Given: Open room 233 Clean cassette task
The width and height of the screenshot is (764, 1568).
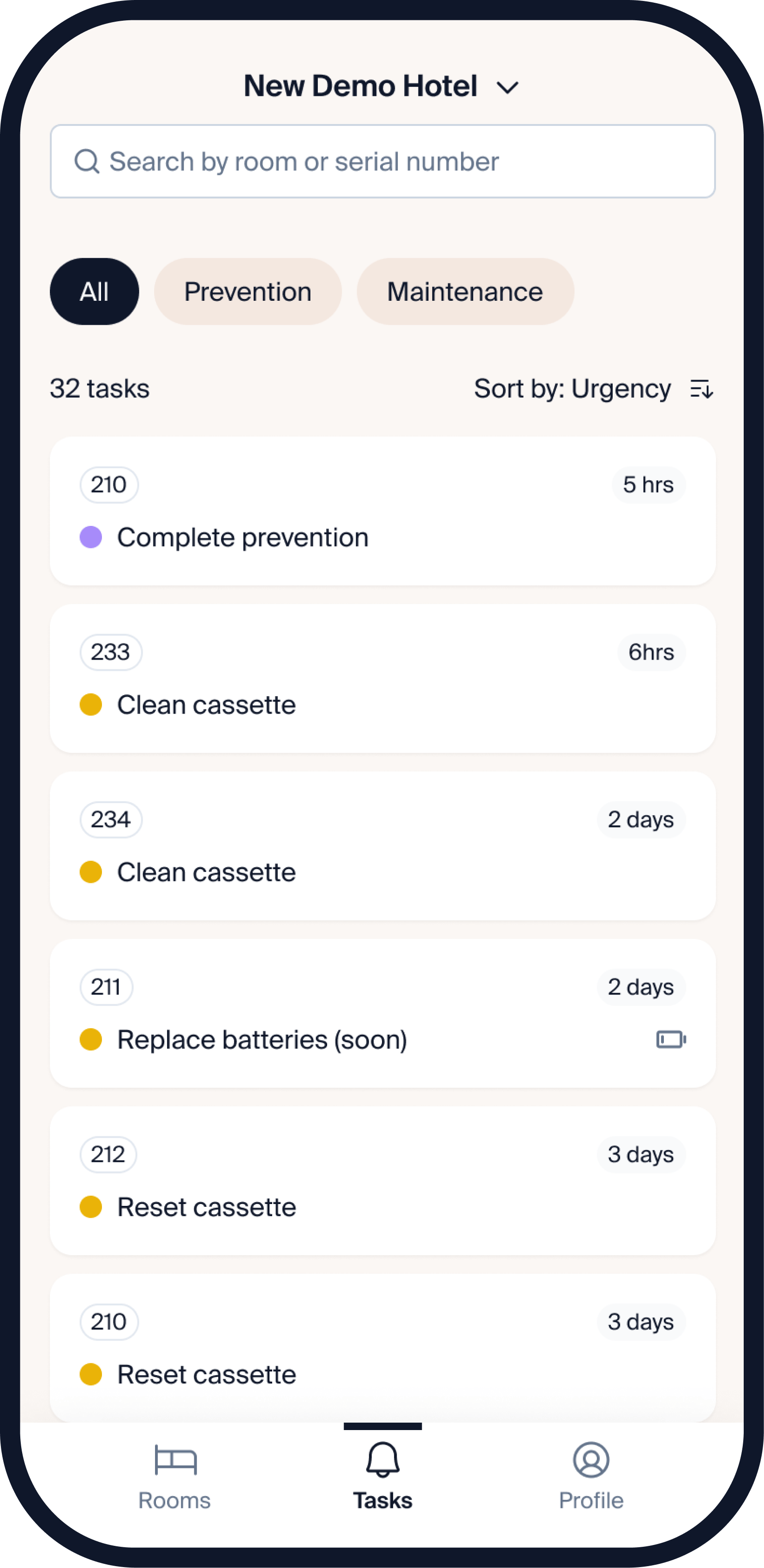Looking at the screenshot, I should coord(382,678).
